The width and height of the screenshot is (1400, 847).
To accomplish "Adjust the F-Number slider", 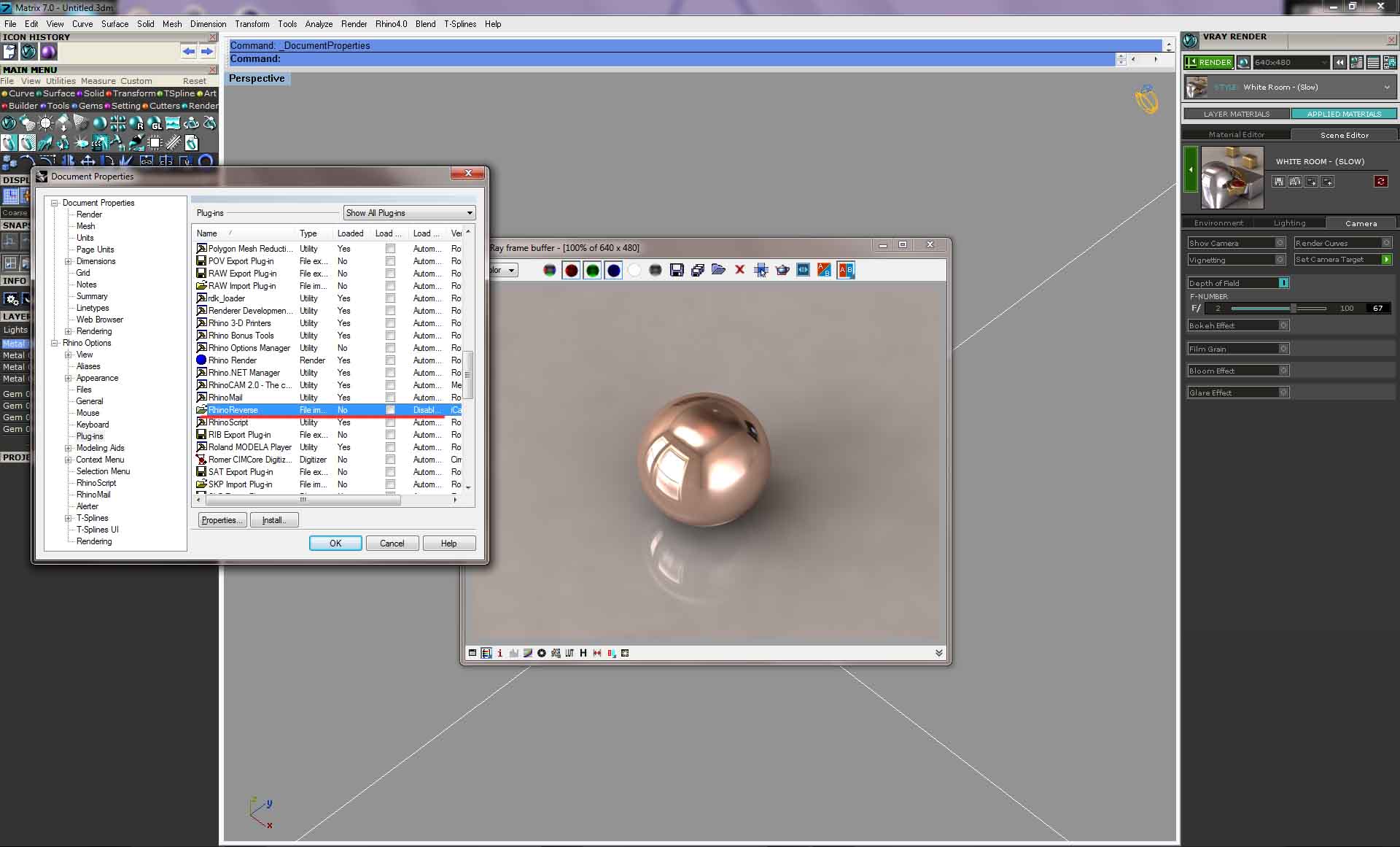I will click(x=1293, y=309).
